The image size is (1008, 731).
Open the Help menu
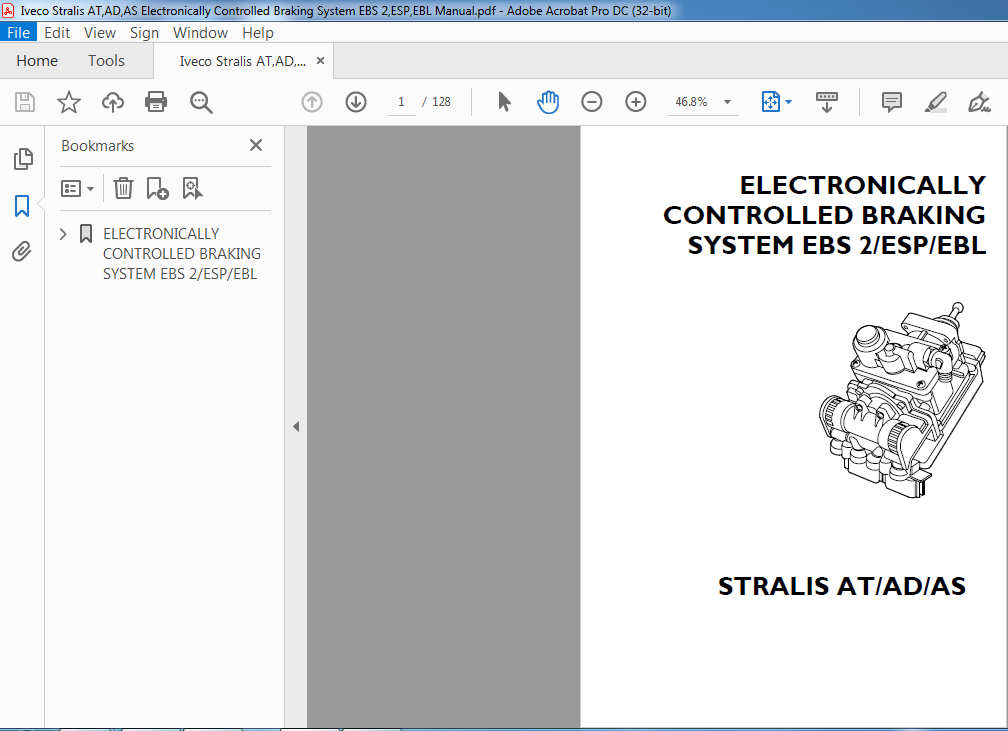coord(258,32)
